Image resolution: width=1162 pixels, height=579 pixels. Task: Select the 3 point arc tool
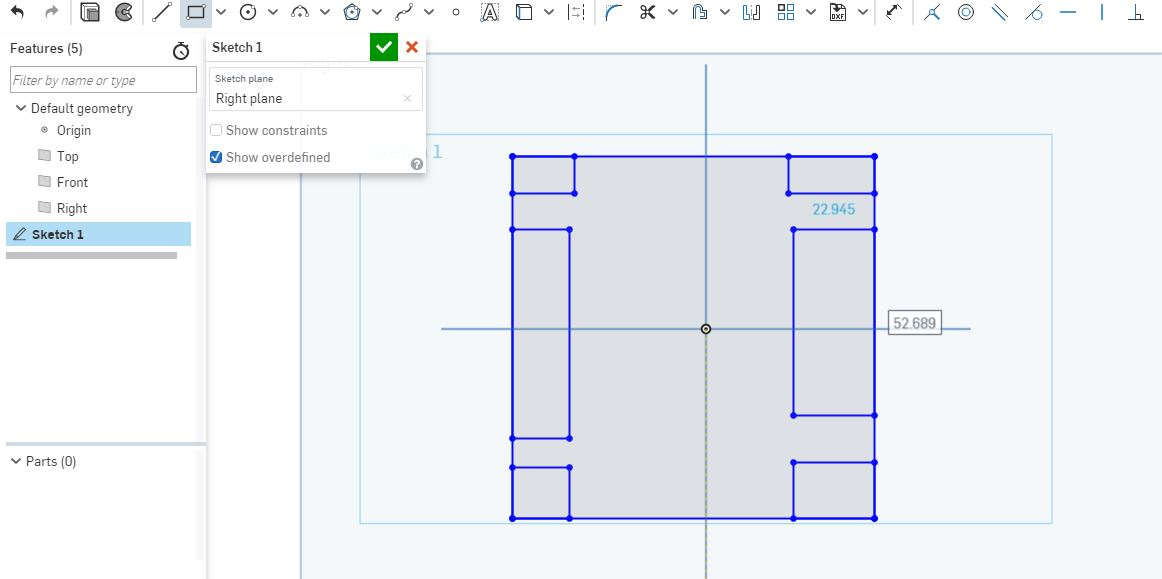[x=300, y=12]
